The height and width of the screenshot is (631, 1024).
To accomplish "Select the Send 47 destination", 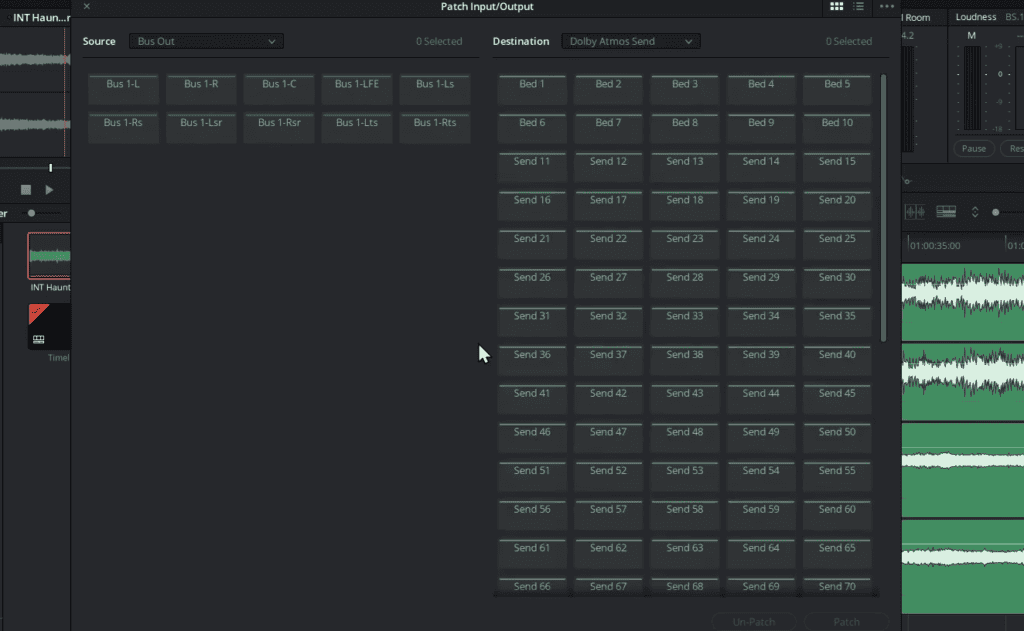I will coord(609,437).
